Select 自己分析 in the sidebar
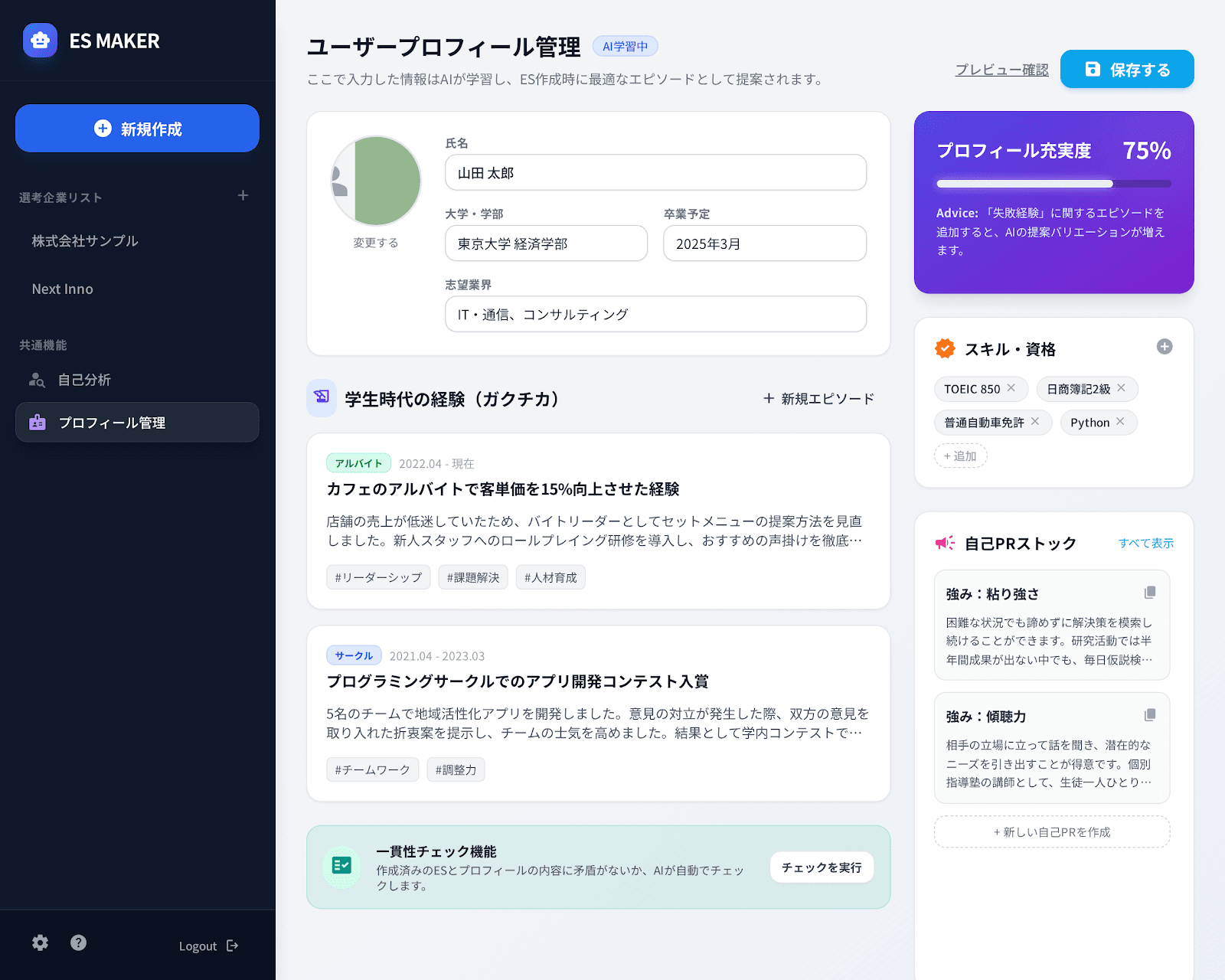Viewport: 1225px width, 980px height. click(84, 379)
